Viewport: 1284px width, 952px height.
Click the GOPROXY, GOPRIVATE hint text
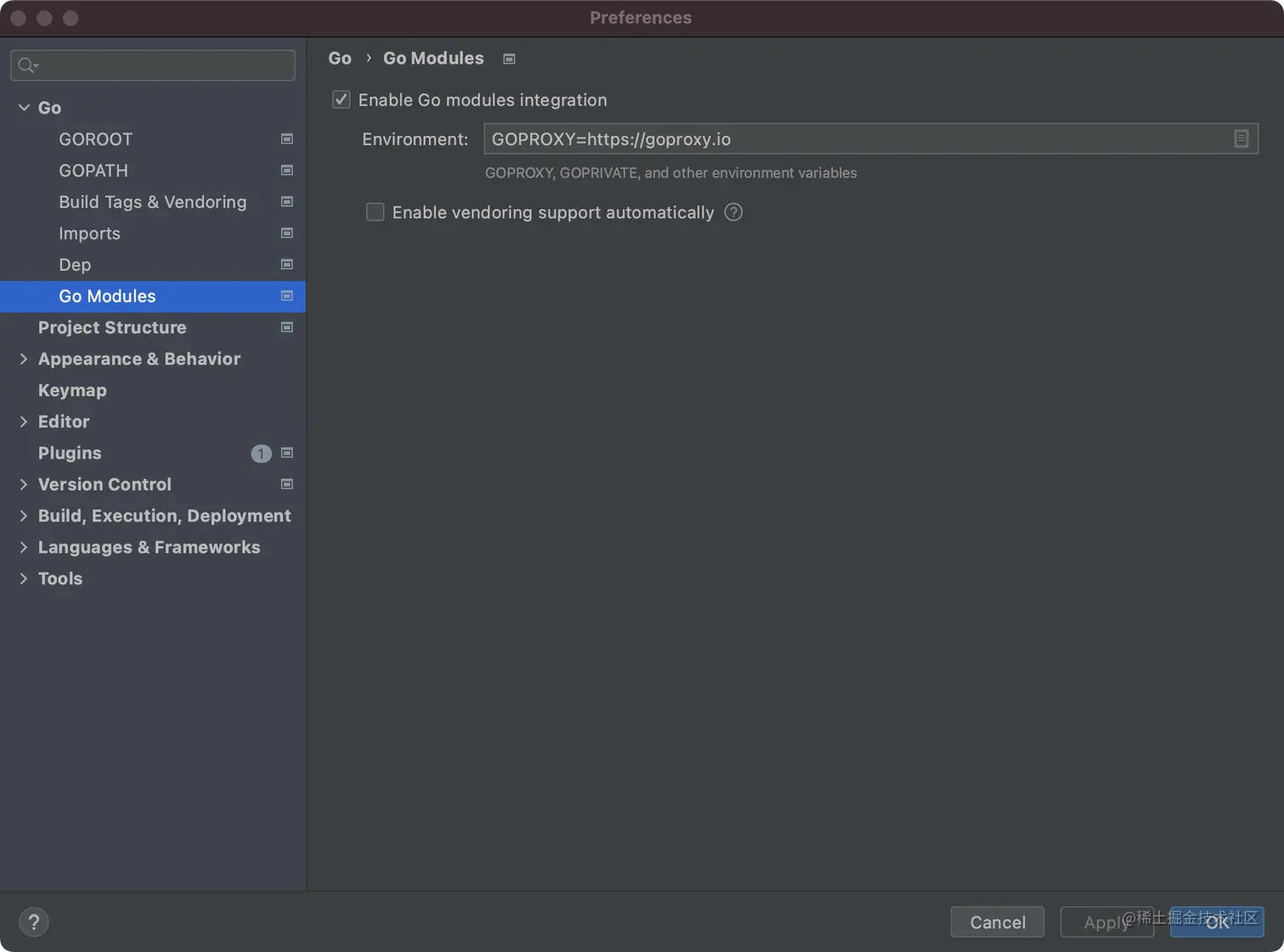click(671, 172)
